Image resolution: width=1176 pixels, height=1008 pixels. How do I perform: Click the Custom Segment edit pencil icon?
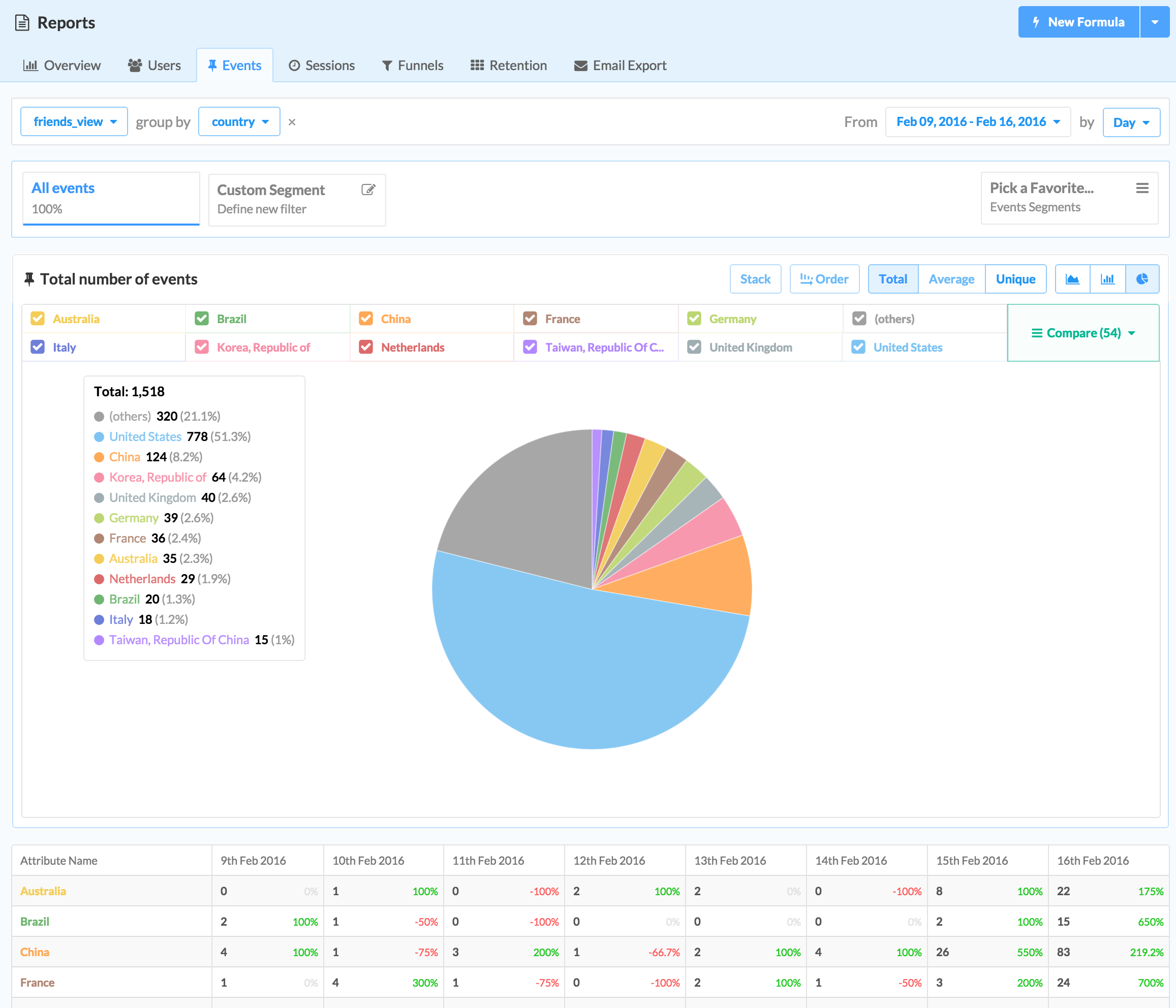(368, 190)
